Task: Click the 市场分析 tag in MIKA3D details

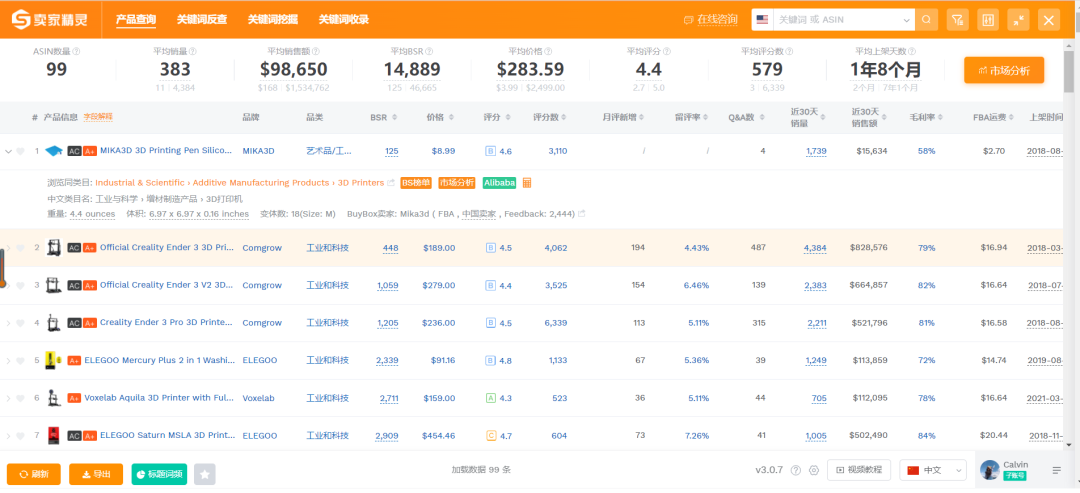Action: click(457, 182)
